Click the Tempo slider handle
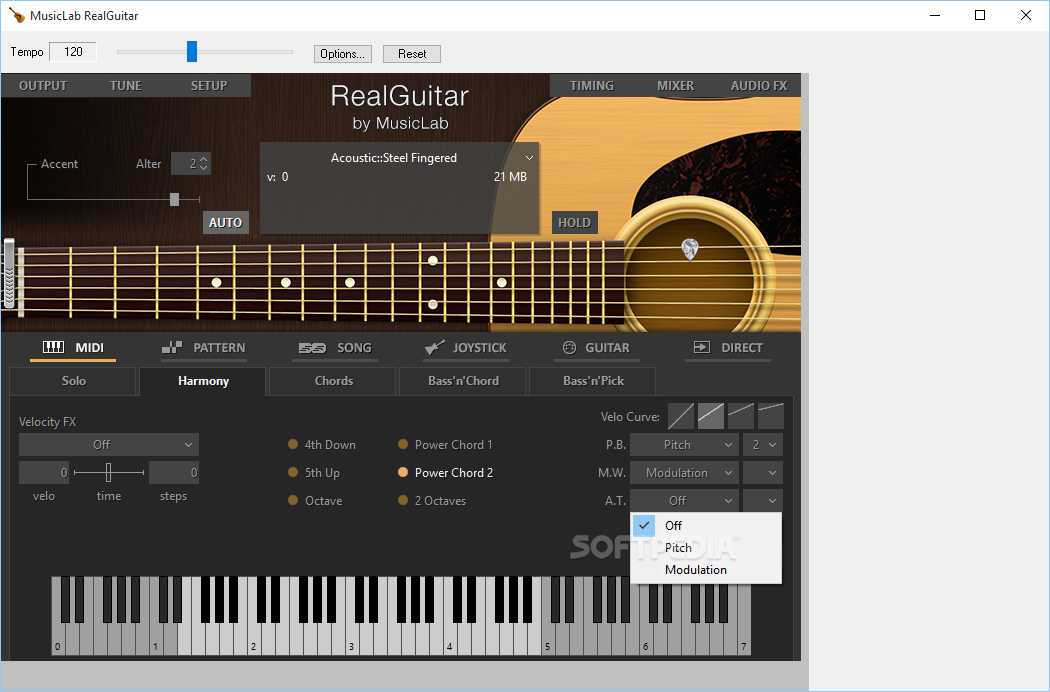Screen dimensions: 1050x692 click(x=192, y=51)
